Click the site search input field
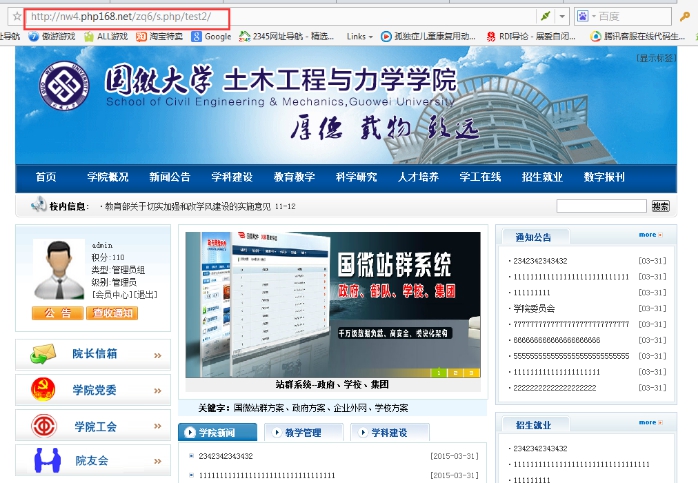698x483 pixels. point(600,206)
